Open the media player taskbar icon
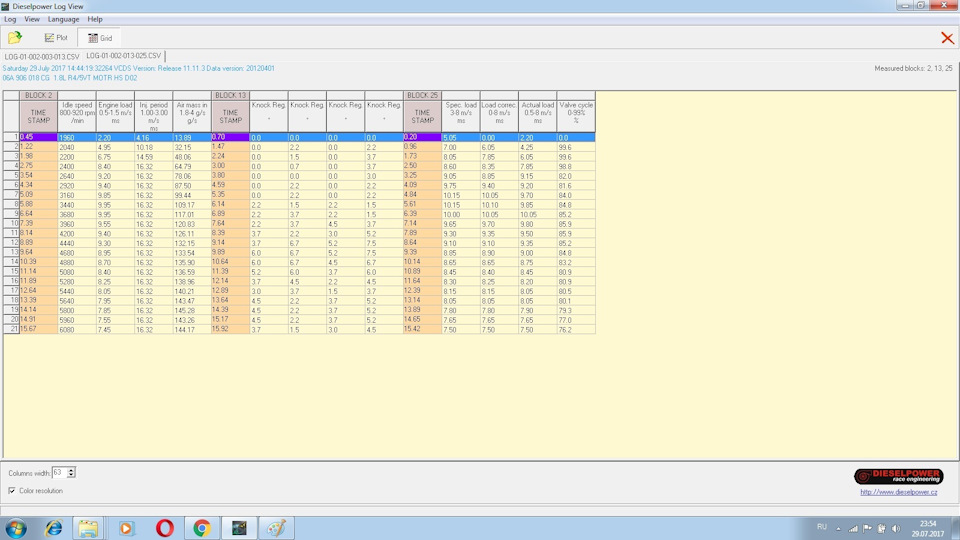This screenshot has width=960, height=540. [x=127, y=528]
